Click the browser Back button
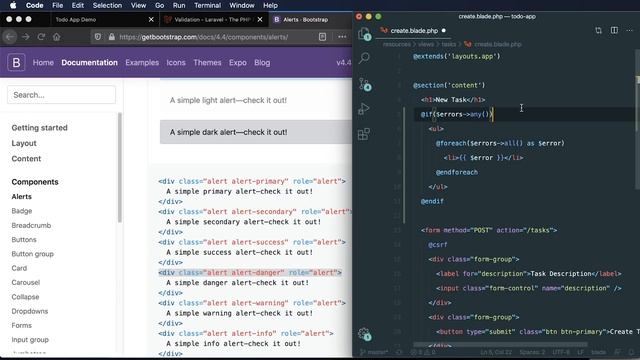640x360 pixels. pyautogui.click(x=10, y=37)
